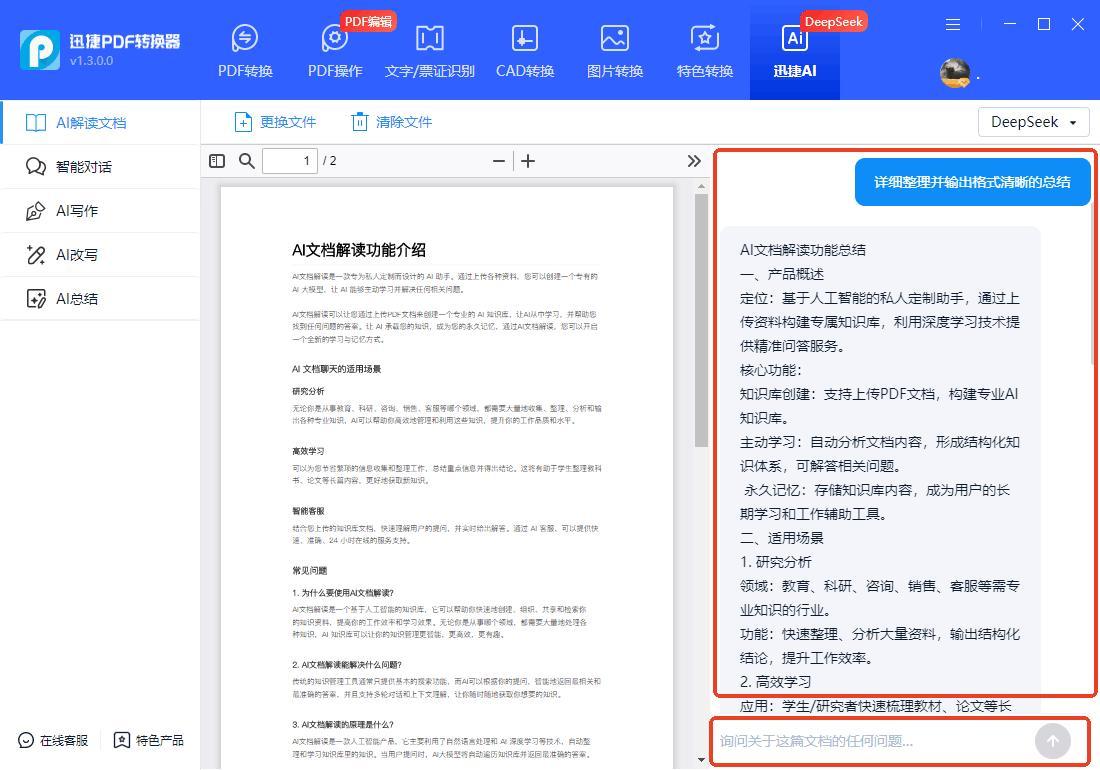Zoom out with the minus icon
Viewport: 1100px width, 770px height.
(x=498, y=161)
